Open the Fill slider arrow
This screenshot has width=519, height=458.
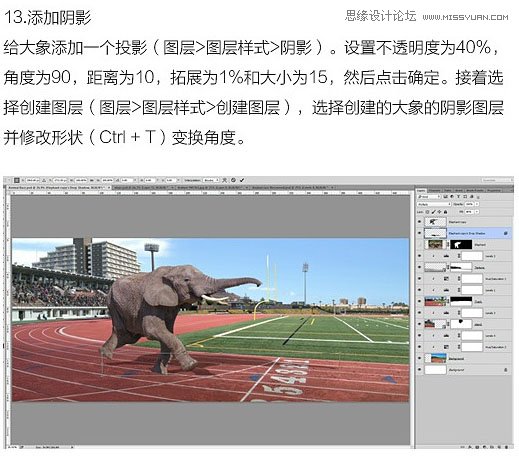tap(477, 212)
